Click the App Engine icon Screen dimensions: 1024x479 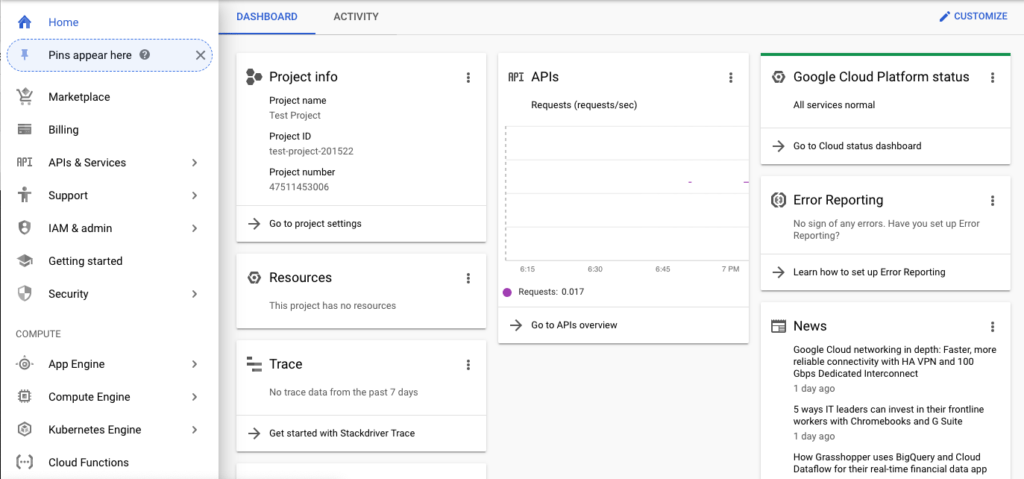coord(25,364)
